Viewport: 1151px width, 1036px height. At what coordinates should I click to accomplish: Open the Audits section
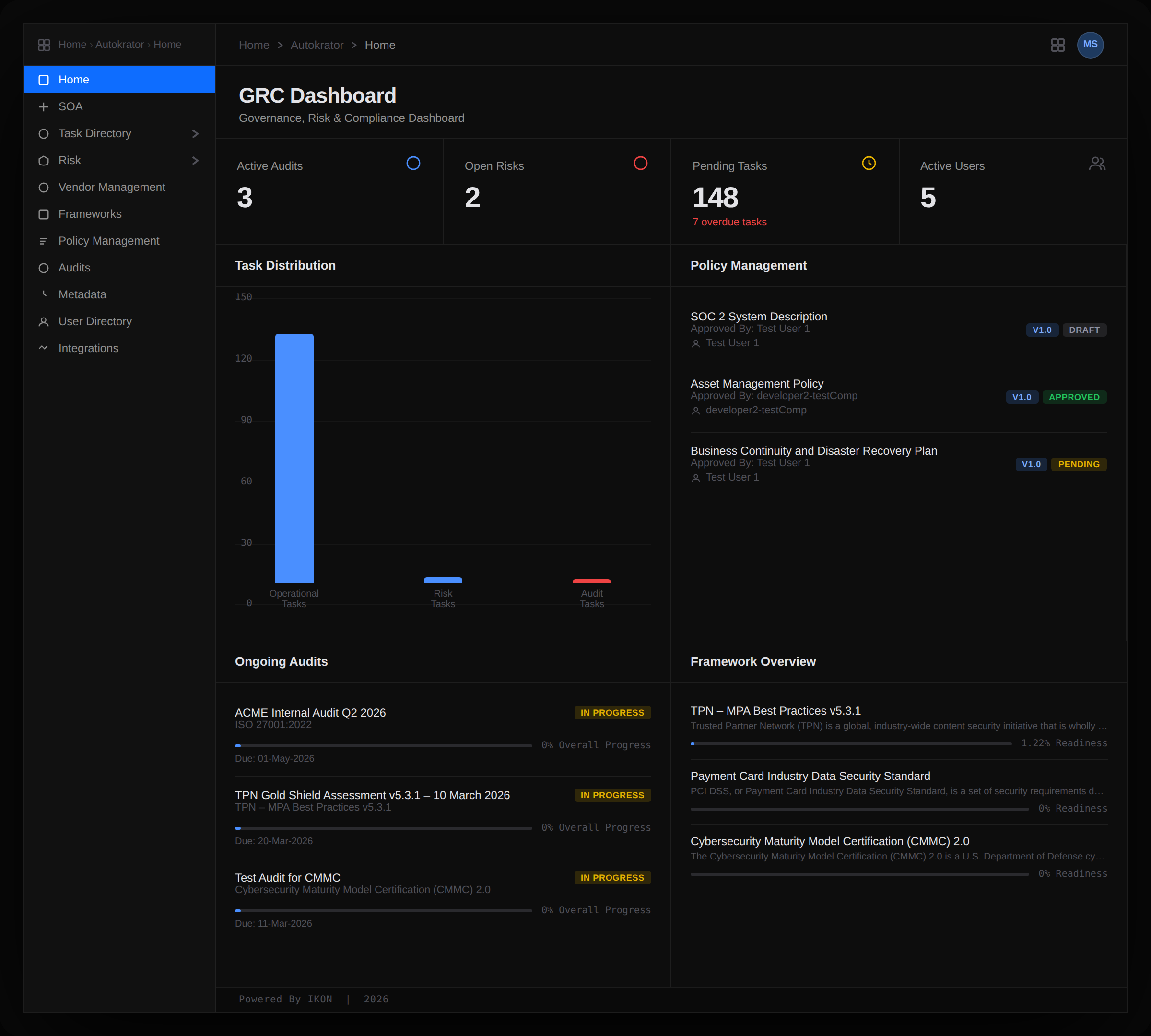point(74,268)
